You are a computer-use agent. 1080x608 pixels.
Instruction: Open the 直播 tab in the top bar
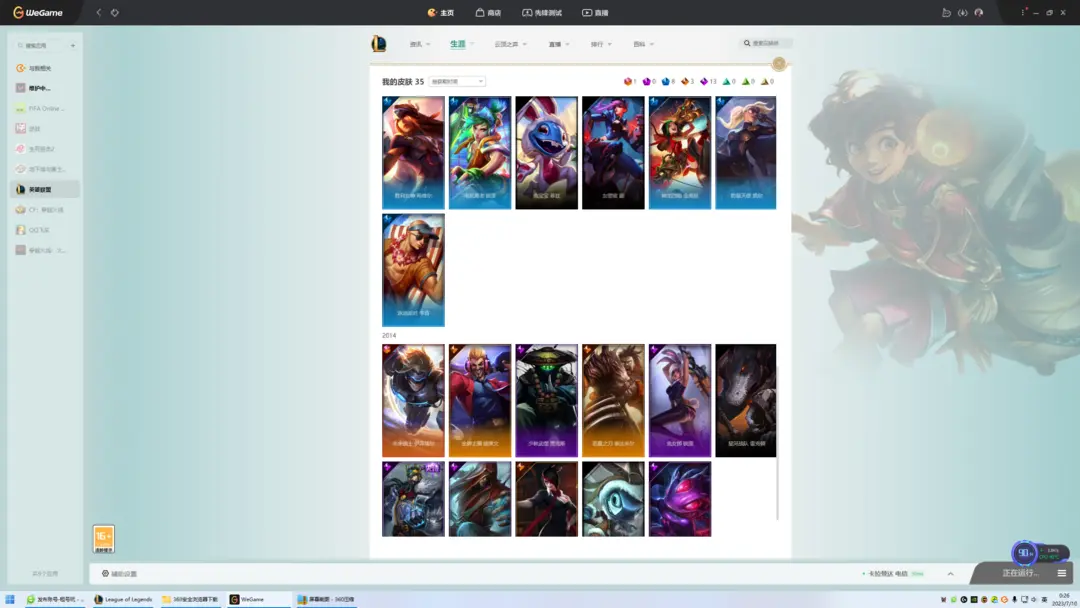coord(595,12)
